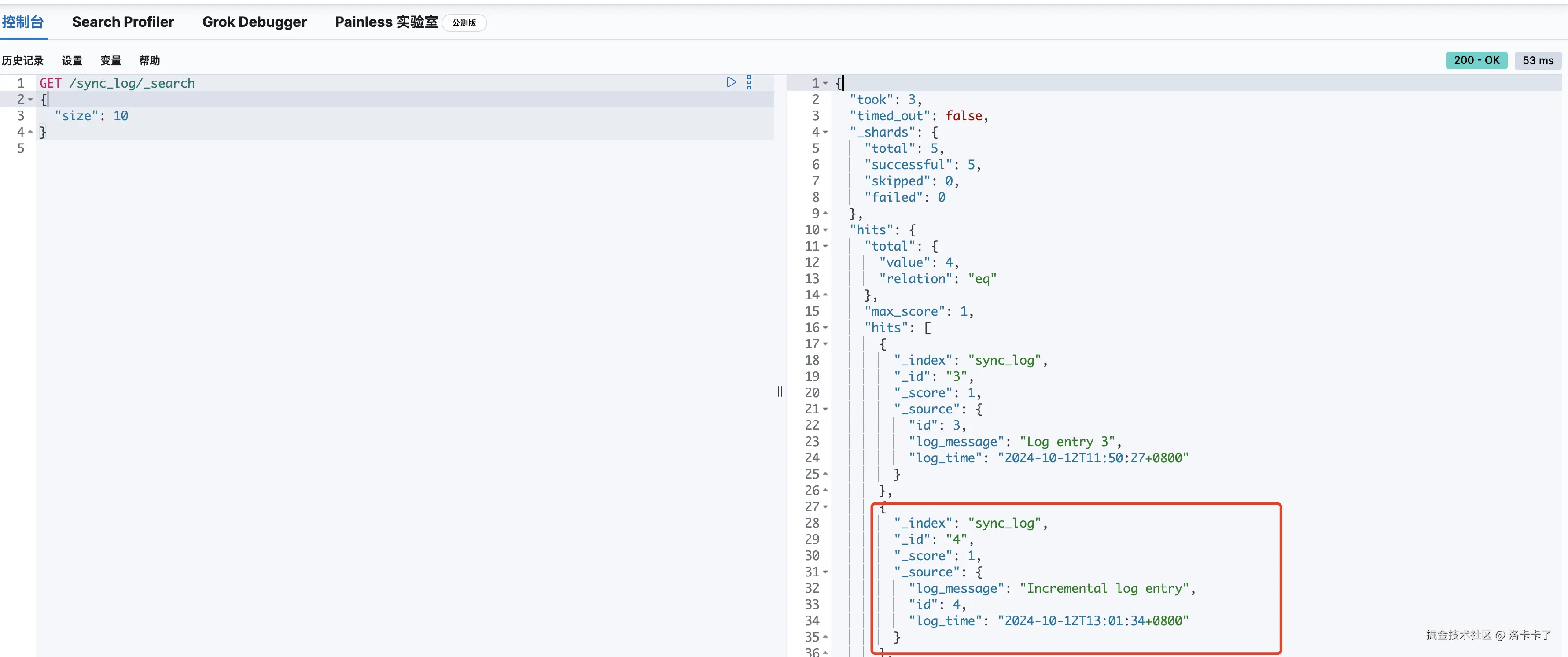Image resolution: width=1568 pixels, height=657 pixels.
Task: Open request options three-dot menu
Action: pos(749,82)
